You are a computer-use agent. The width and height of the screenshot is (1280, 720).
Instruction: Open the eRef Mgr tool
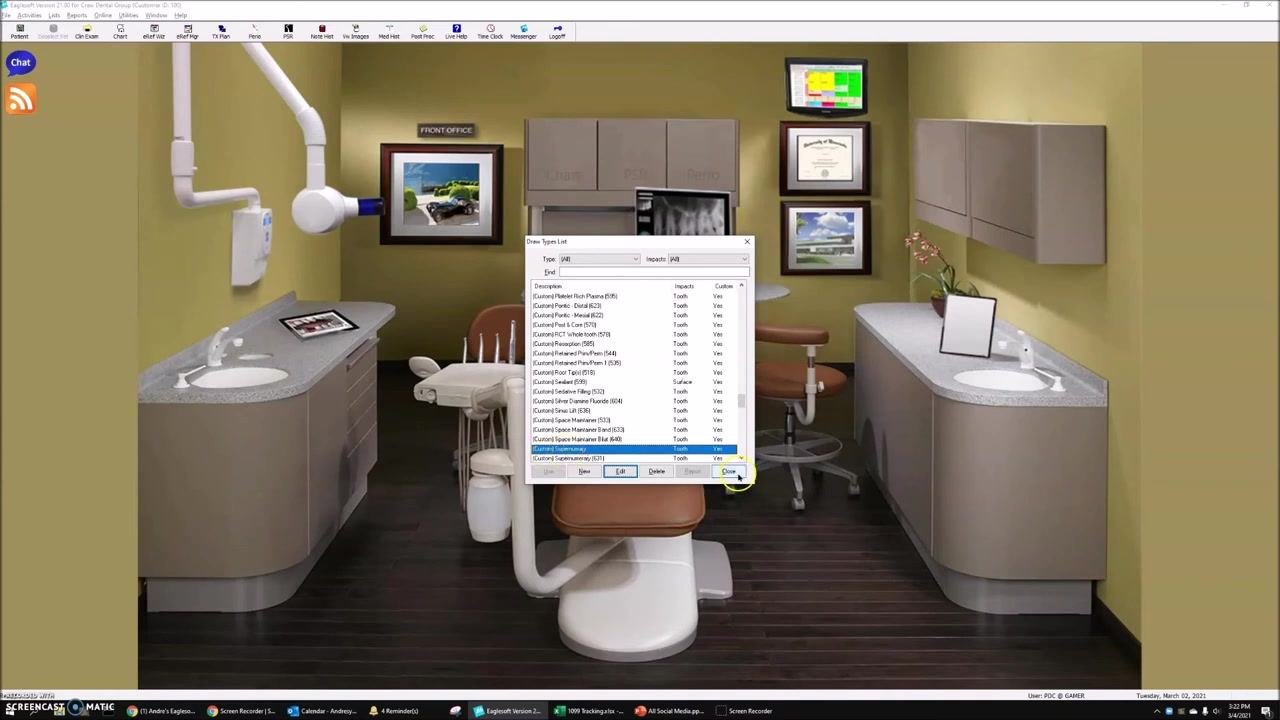pos(187,31)
